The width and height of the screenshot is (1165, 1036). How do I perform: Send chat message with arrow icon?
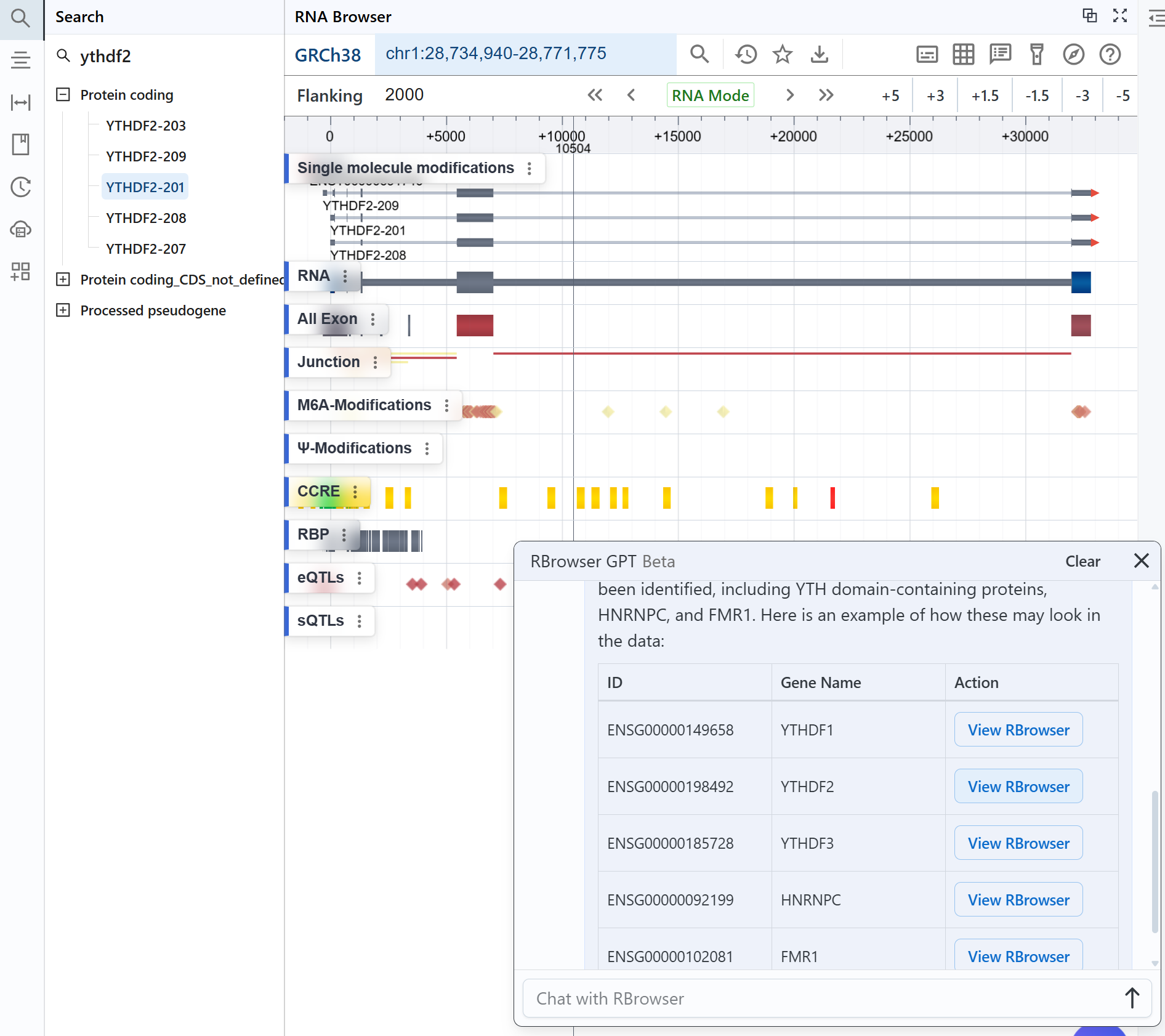(x=1132, y=998)
